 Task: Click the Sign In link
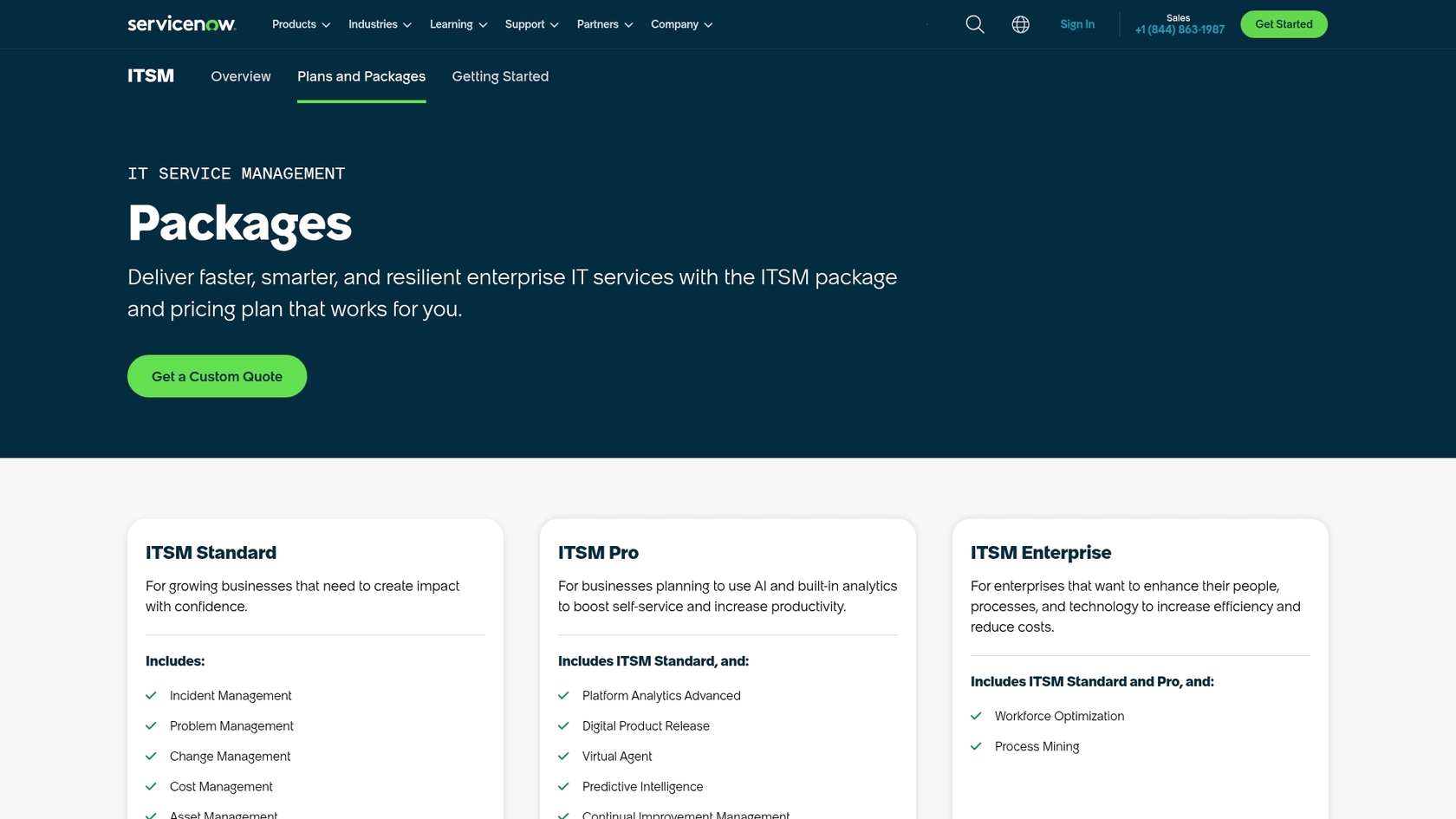click(1077, 24)
